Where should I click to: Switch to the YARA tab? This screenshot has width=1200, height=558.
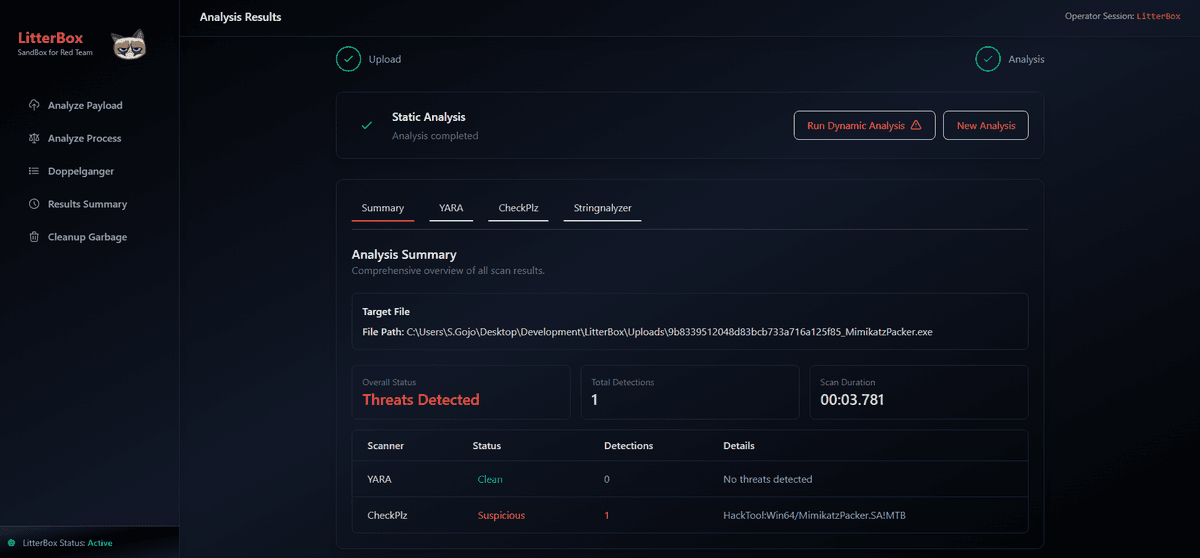click(451, 208)
